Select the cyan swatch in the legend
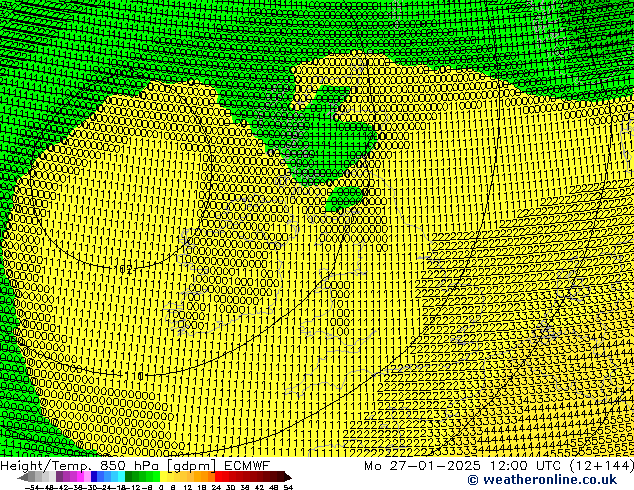The height and width of the screenshot is (490, 634). [x=117, y=477]
